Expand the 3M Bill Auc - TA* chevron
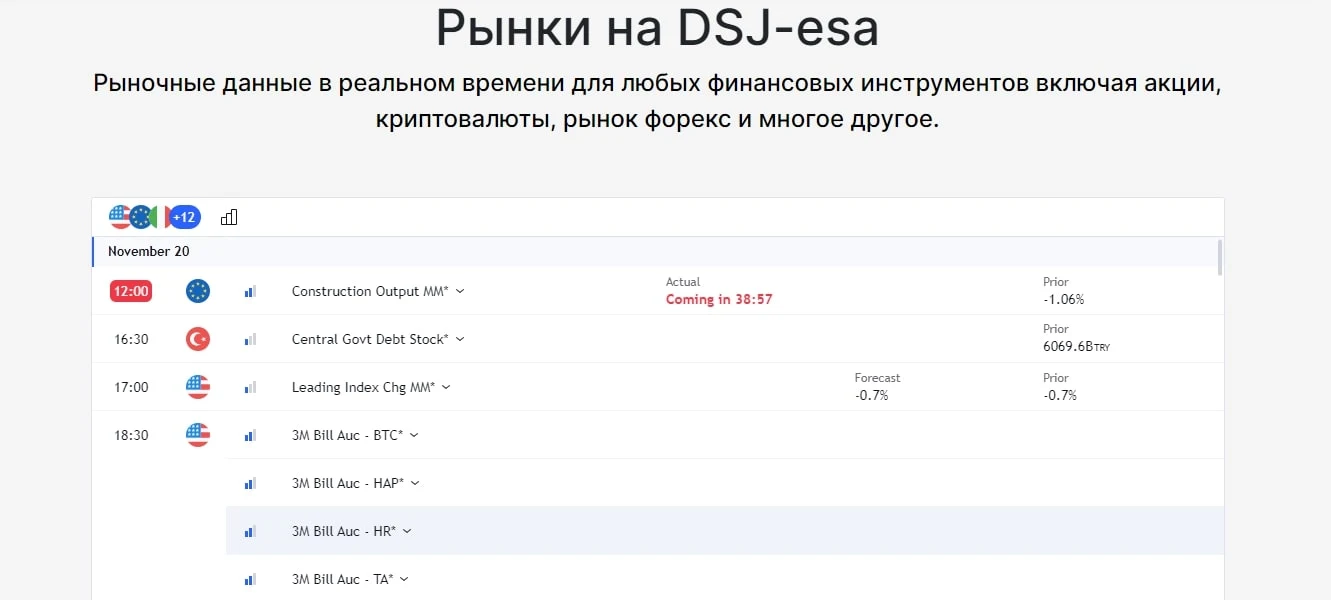Screen dimensions: 1331x600 coord(404,580)
